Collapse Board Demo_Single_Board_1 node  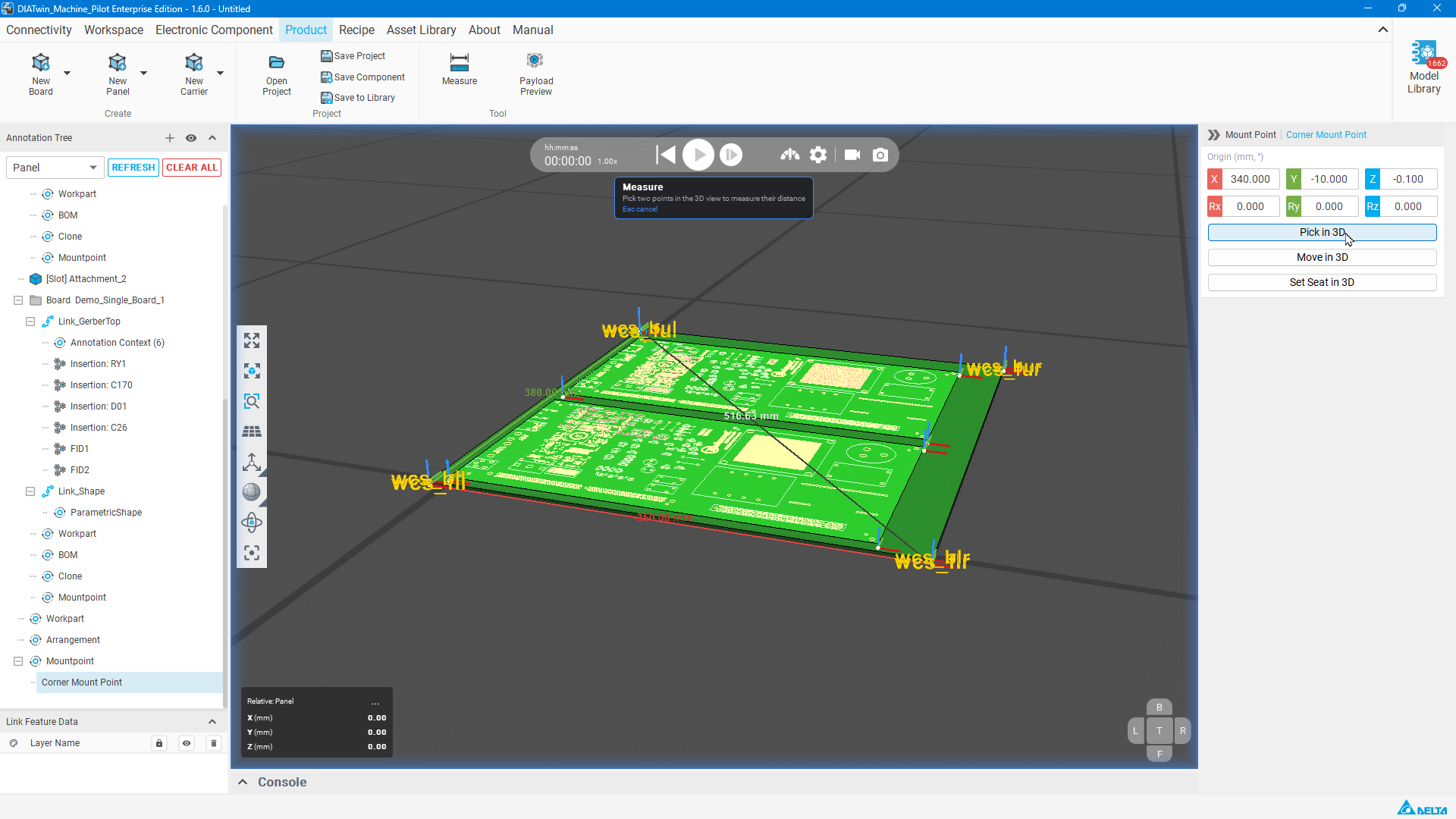click(x=18, y=300)
